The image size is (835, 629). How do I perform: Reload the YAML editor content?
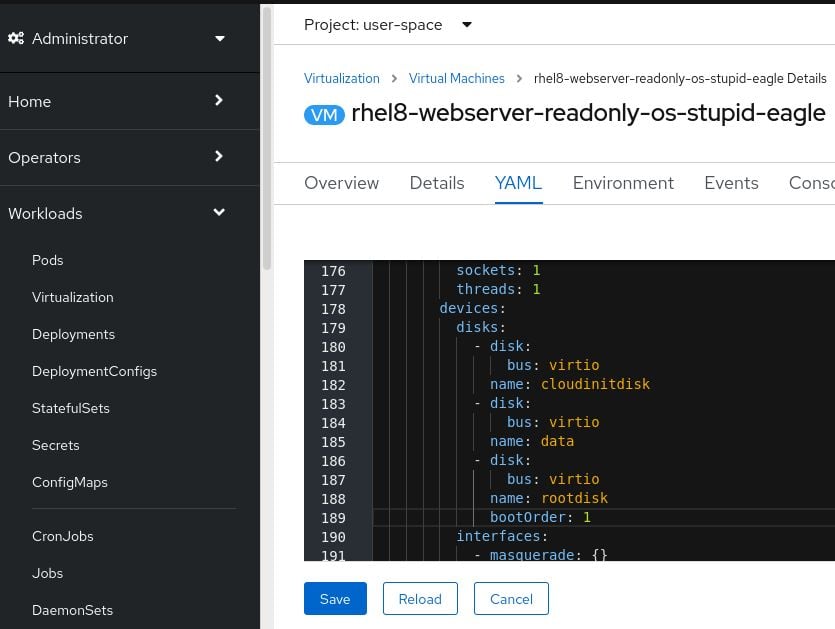pos(420,599)
